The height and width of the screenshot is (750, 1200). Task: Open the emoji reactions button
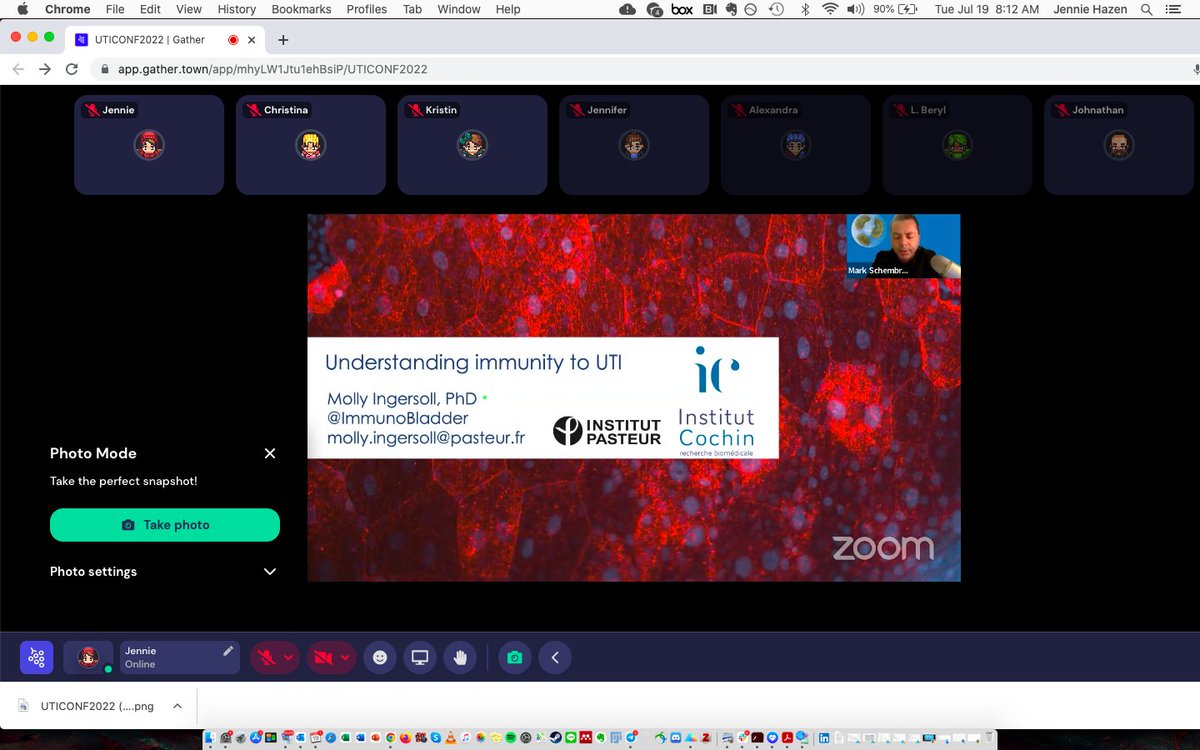pos(380,657)
